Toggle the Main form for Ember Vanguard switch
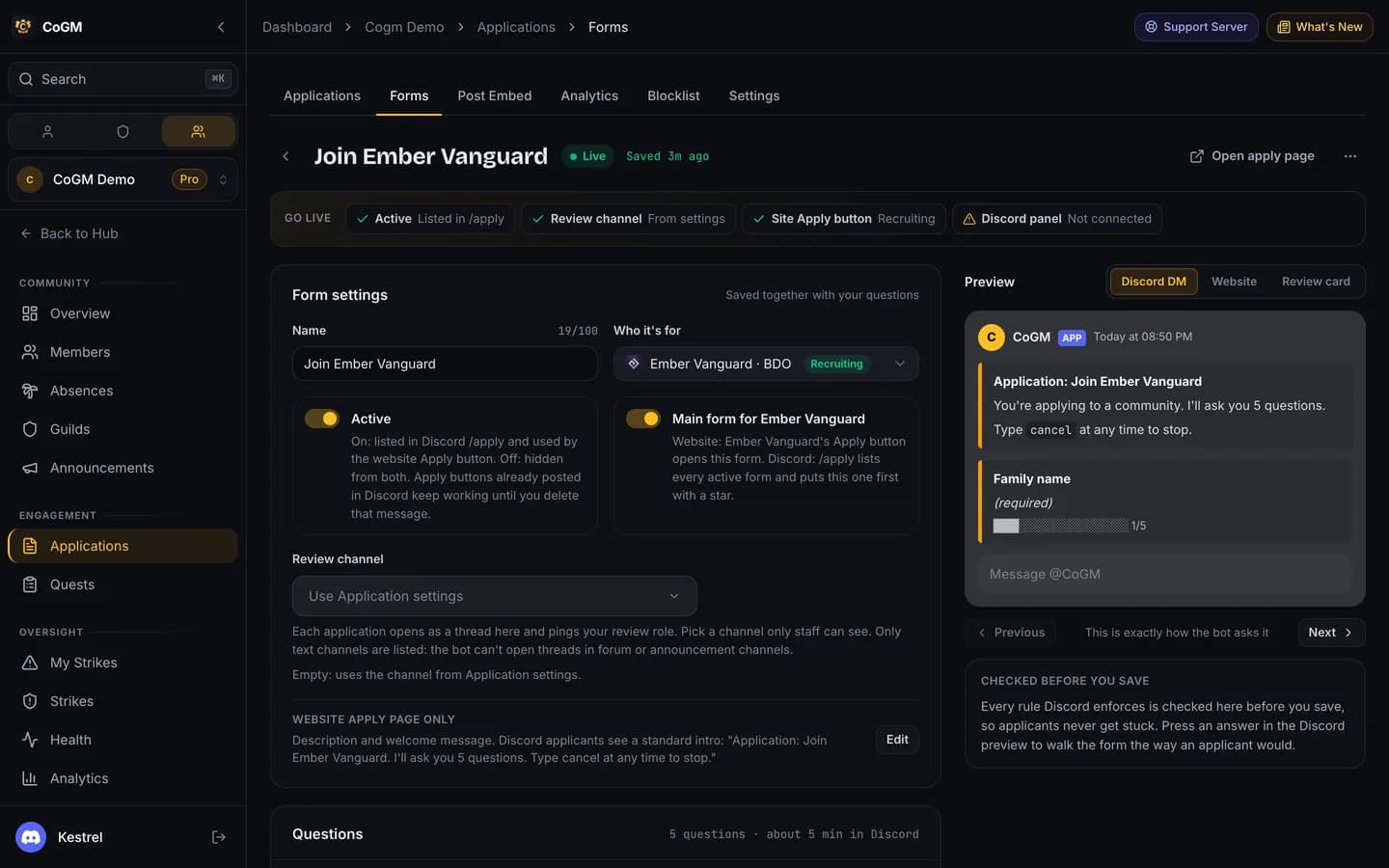The image size is (1389, 868). click(x=643, y=419)
